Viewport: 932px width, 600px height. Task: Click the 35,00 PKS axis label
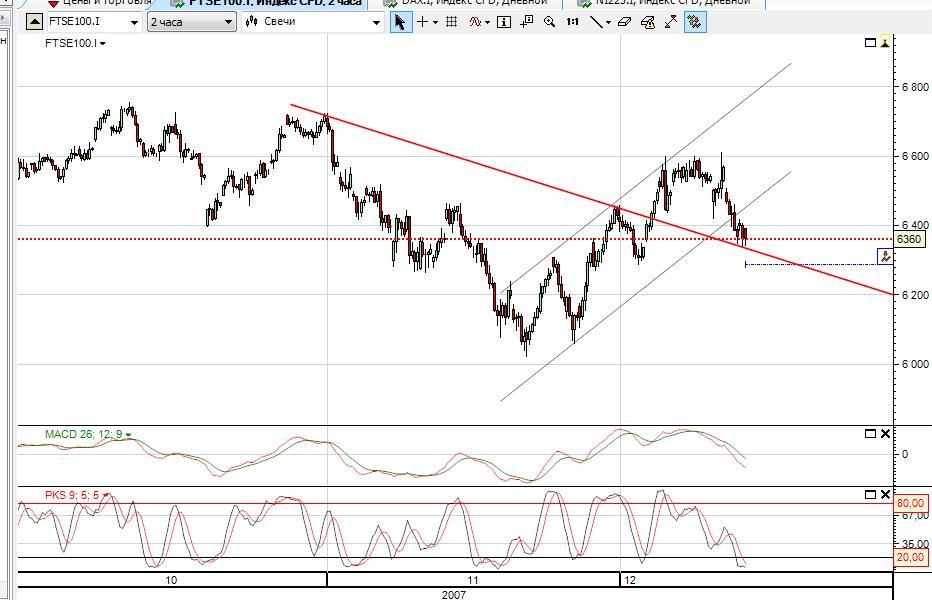915,544
